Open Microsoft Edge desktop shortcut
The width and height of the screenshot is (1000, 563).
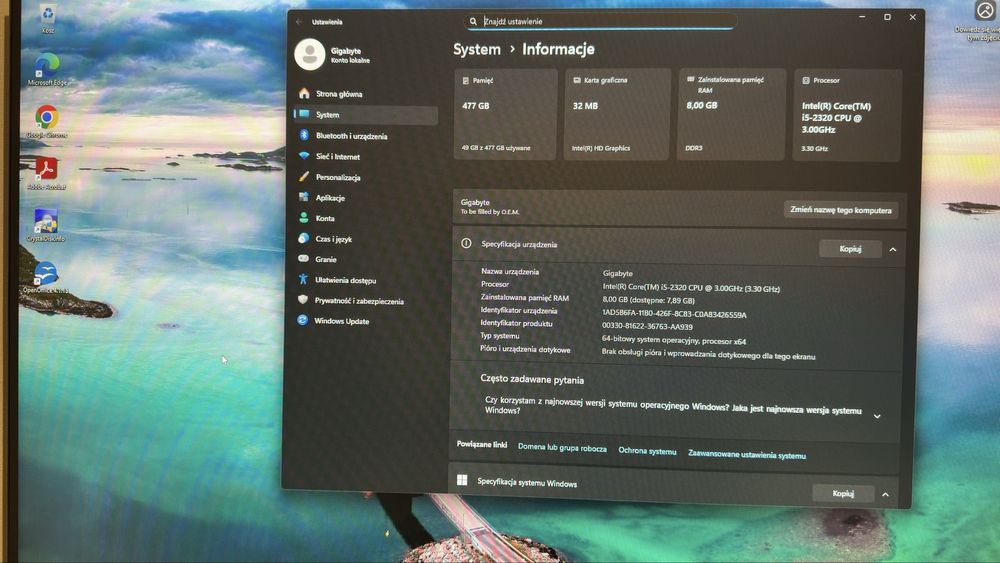(x=47, y=69)
